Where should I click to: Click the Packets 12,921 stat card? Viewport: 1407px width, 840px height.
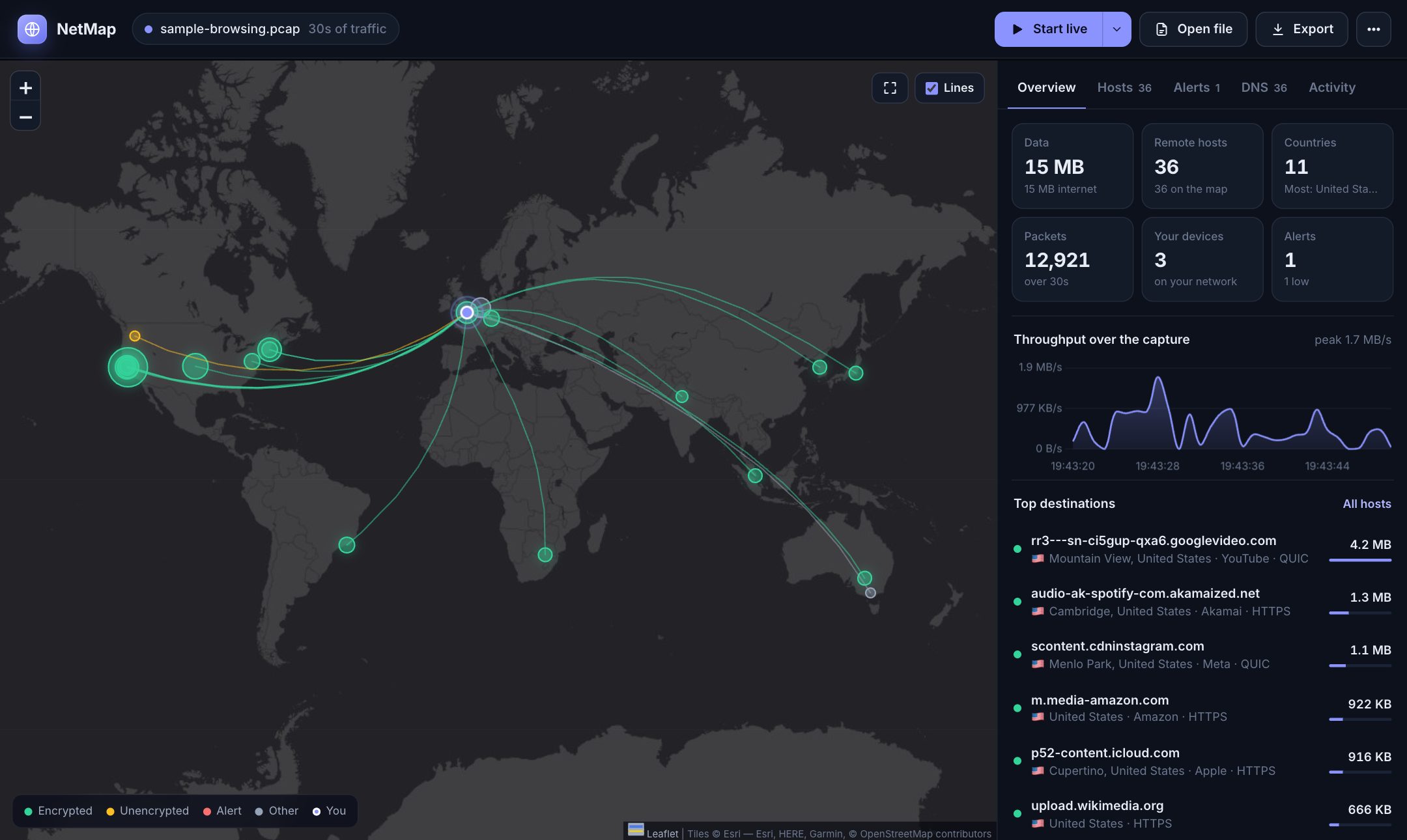point(1072,259)
